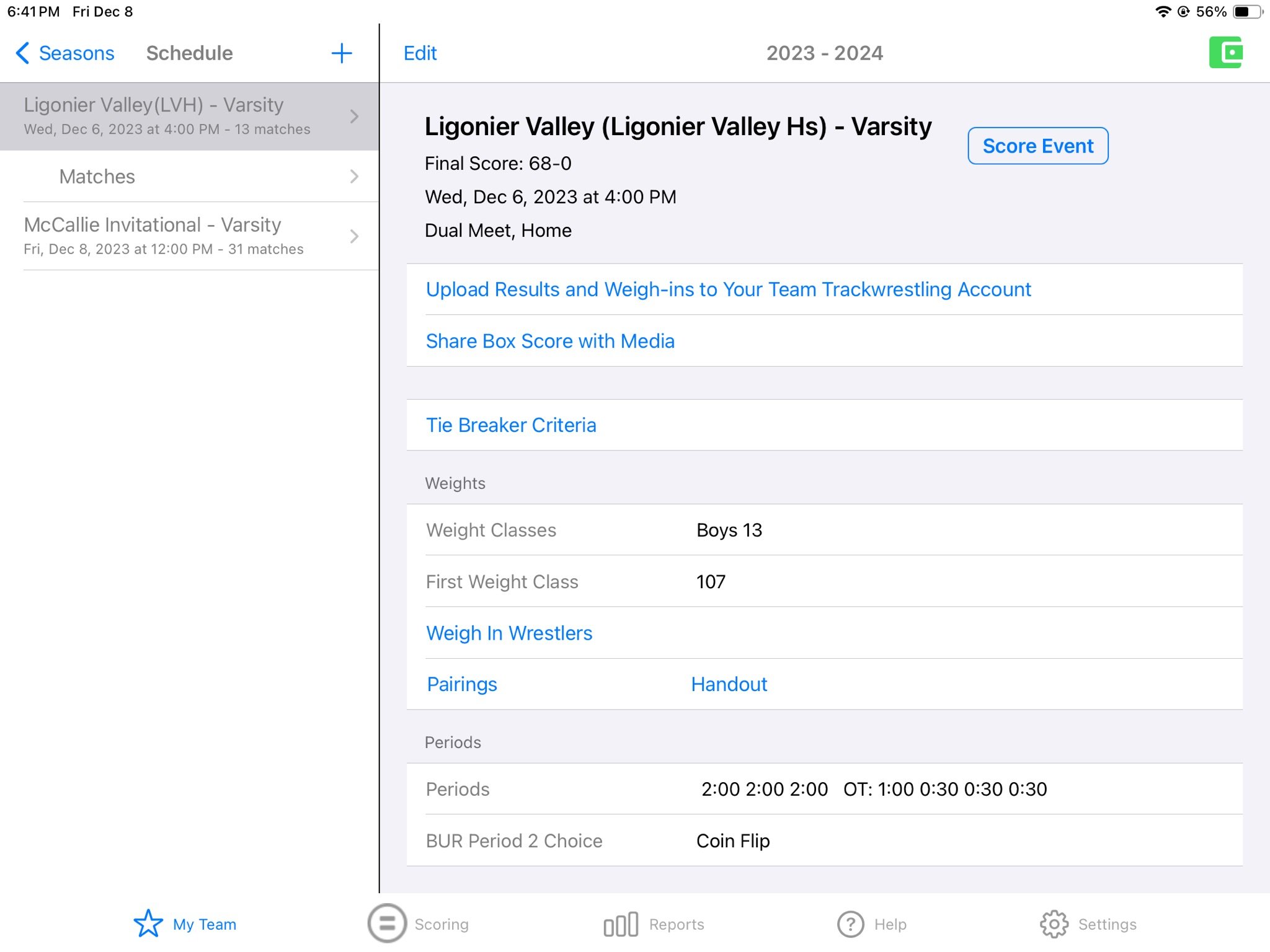Tap the First Weight Class value 107
The height and width of the screenshot is (952, 1270).
[x=711, y=582]
